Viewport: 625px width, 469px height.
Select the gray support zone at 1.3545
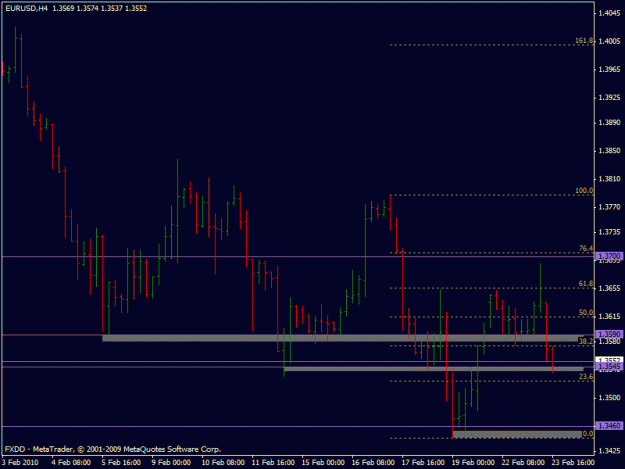tap(434, 369)
